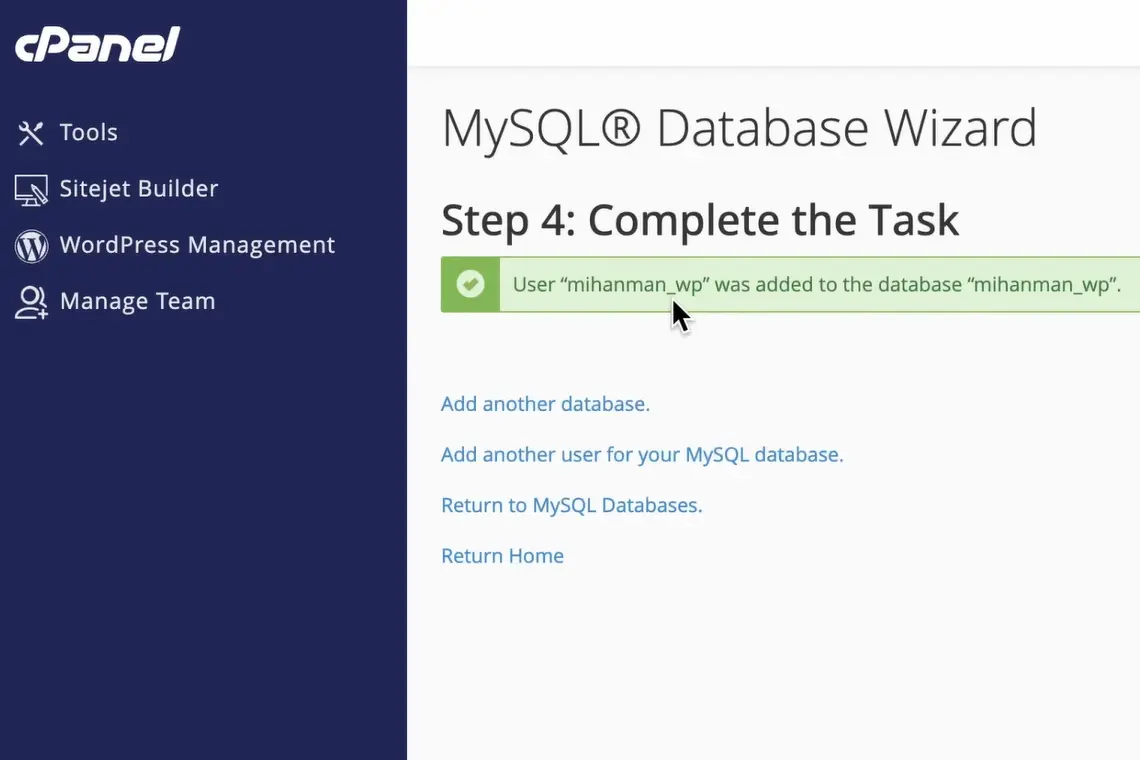The width and height of the screenshot is (1140, 760).
Task: Return to MySQL Databases page
Action: [x=571, y=505]
